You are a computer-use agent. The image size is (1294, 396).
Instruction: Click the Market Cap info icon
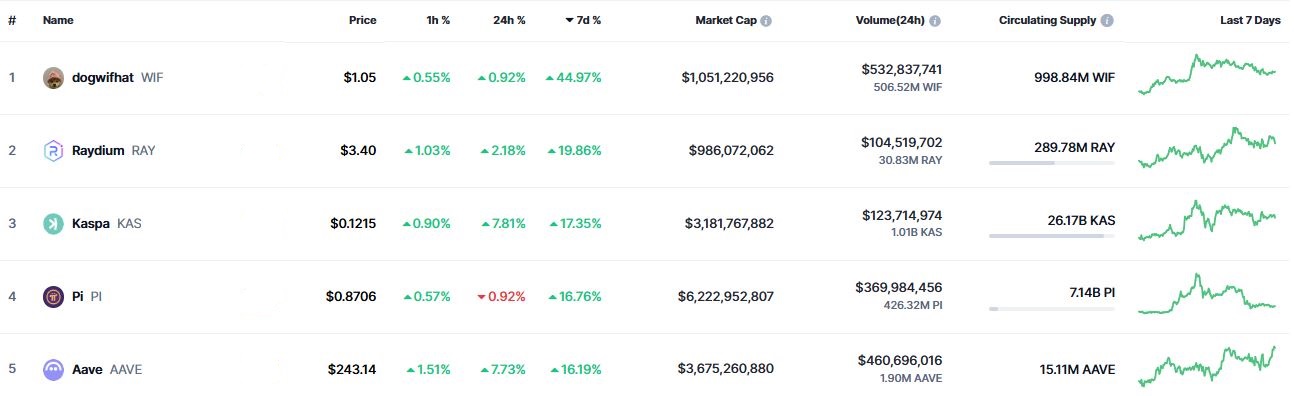tap(766, 21)
